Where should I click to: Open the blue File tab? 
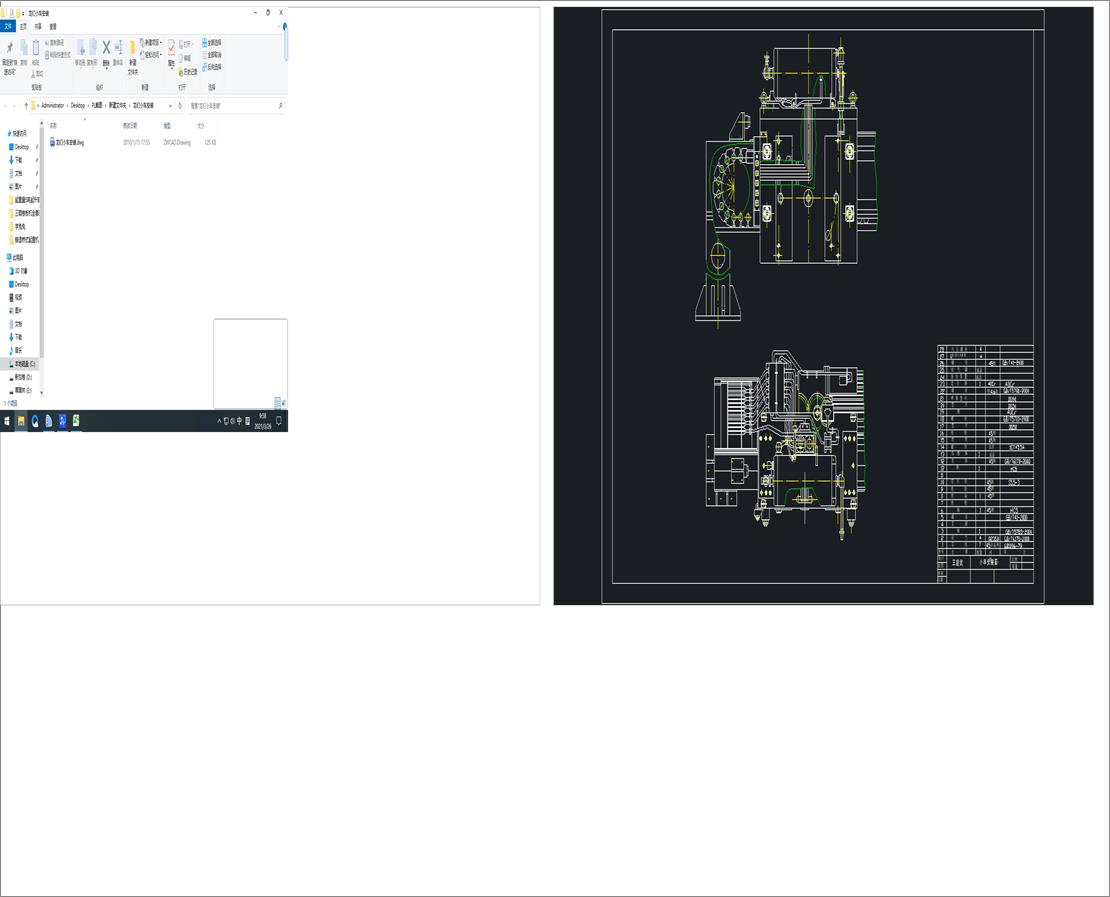tap(8, 26)
